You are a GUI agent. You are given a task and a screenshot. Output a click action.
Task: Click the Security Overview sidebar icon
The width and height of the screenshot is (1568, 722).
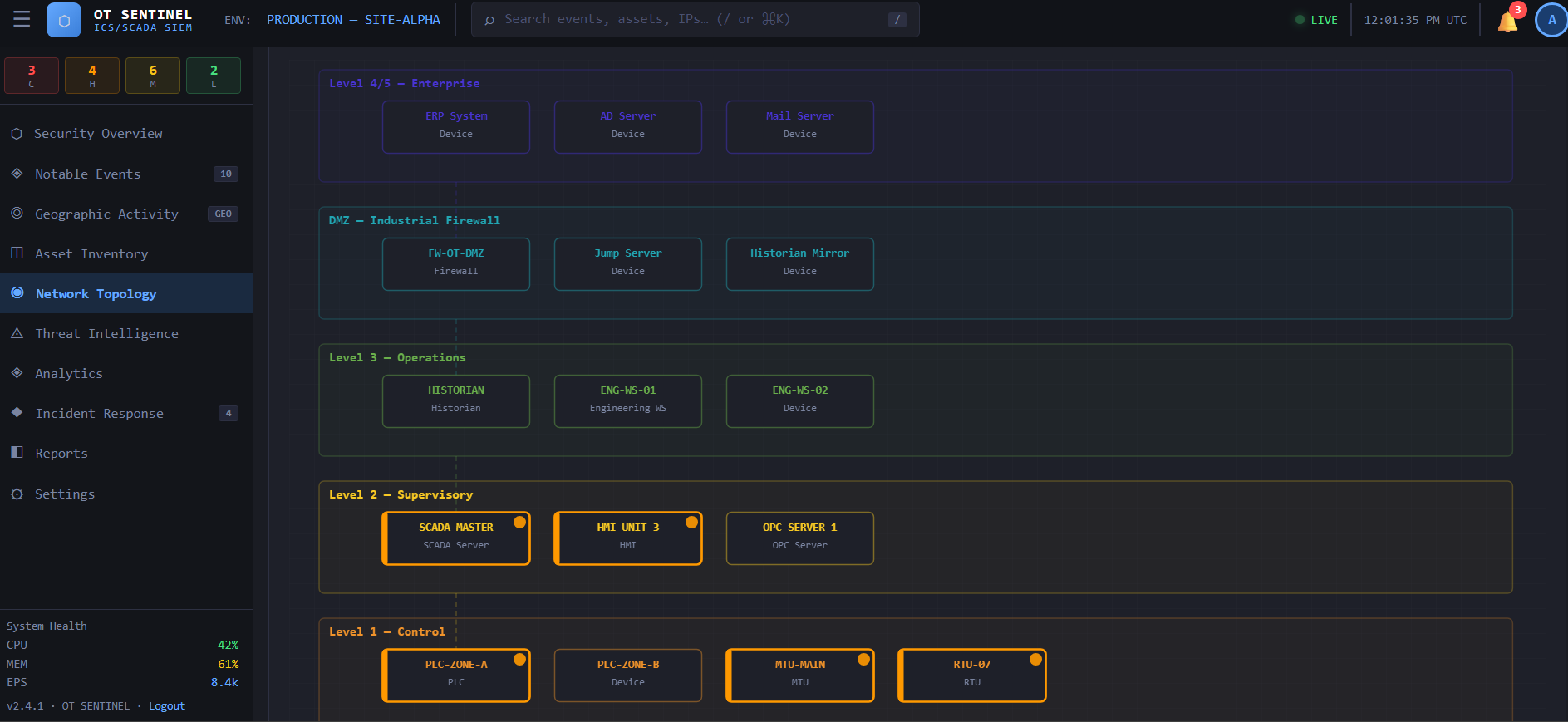[17, 134]
